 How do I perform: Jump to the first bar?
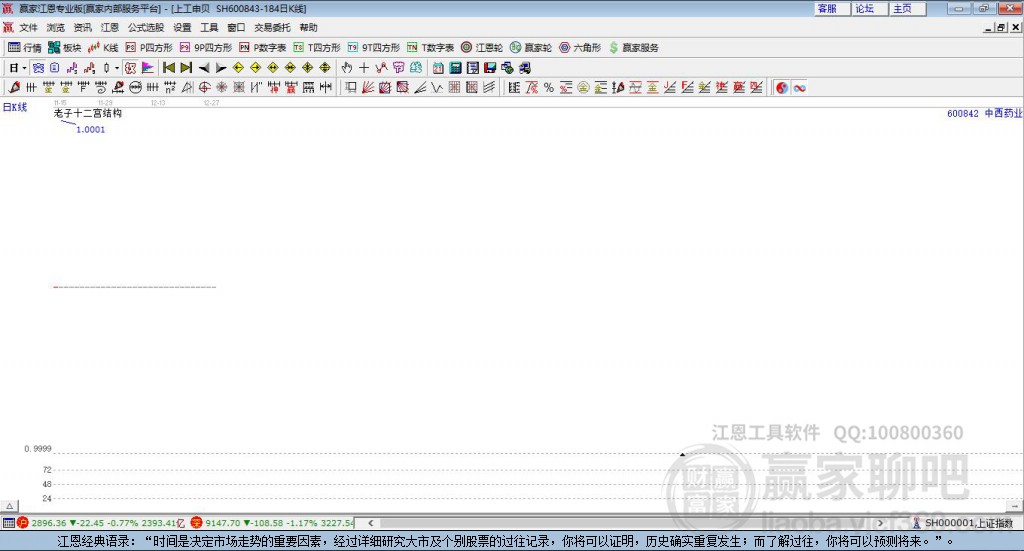(x=168, y=68)
